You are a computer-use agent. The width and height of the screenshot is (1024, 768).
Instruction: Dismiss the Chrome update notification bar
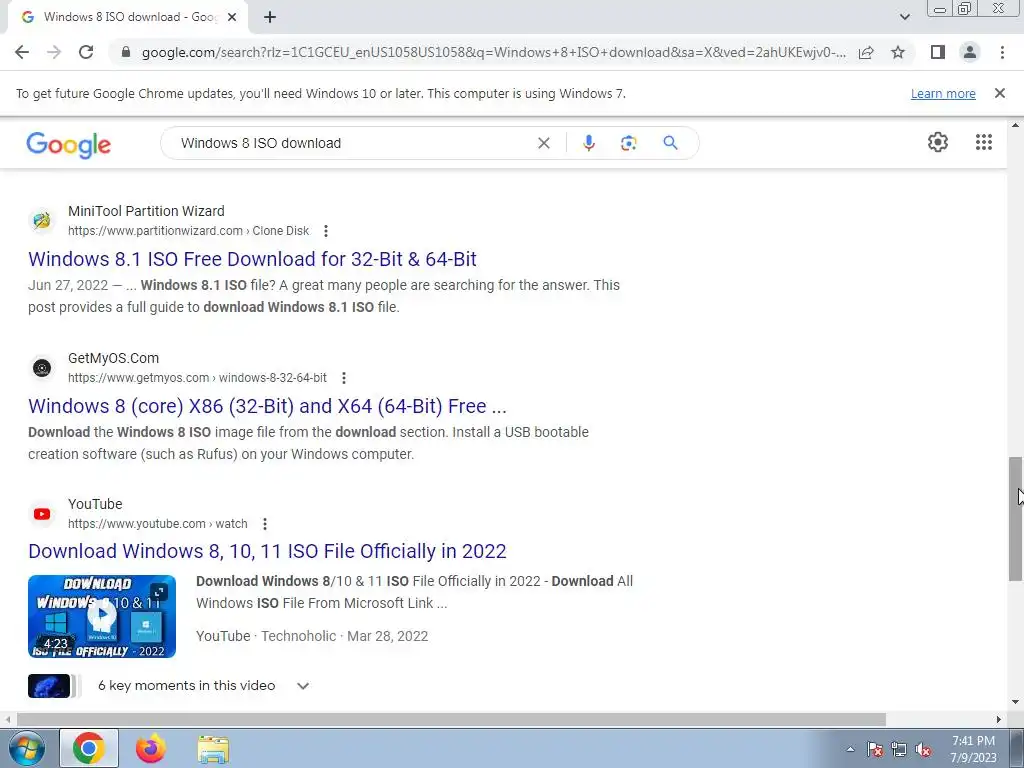1000,93
